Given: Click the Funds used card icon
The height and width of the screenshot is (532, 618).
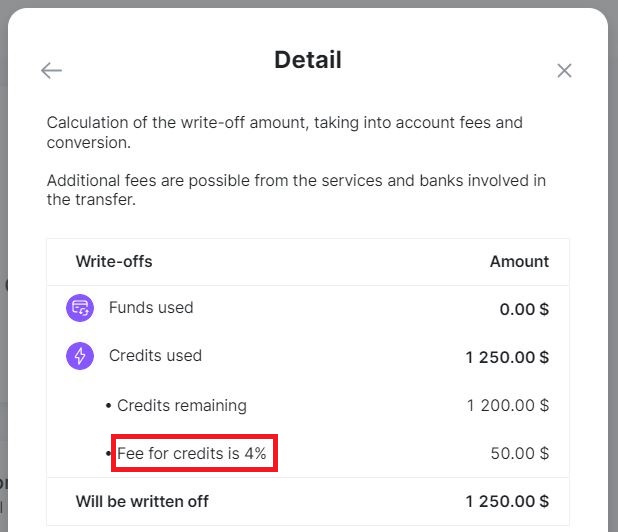Looking at the screenshot, I should coord(80,308).
